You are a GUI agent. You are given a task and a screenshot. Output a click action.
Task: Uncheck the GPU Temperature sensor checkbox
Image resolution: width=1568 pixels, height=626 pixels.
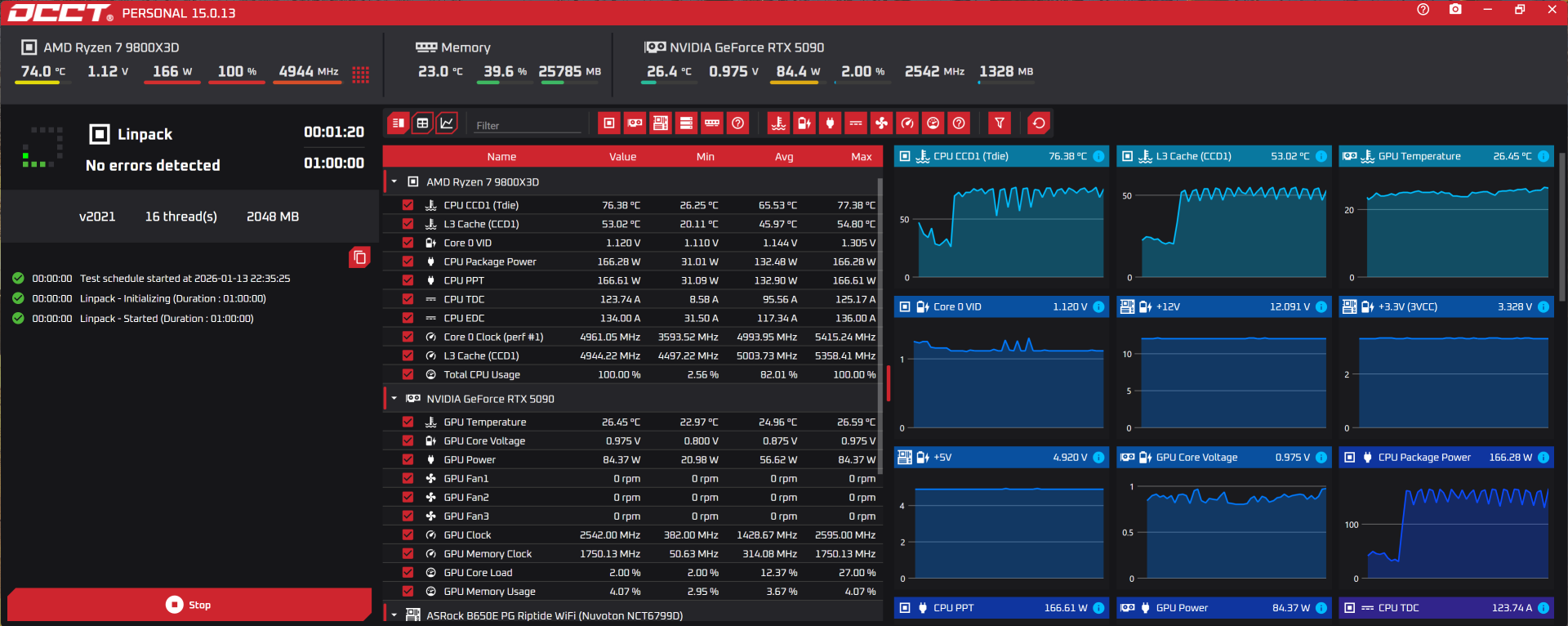(x=408, y=422)
